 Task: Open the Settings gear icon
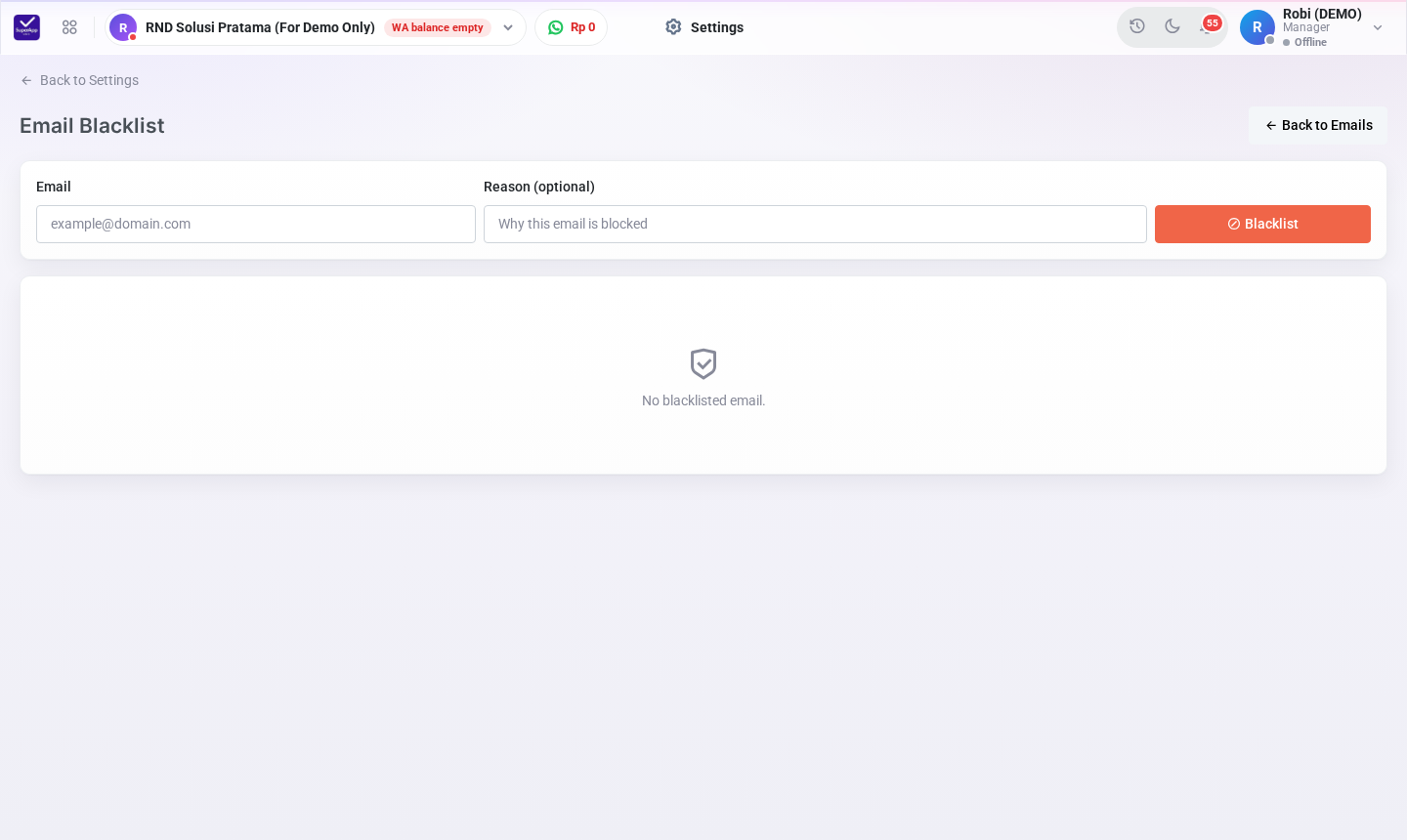(x=673, y=27)
